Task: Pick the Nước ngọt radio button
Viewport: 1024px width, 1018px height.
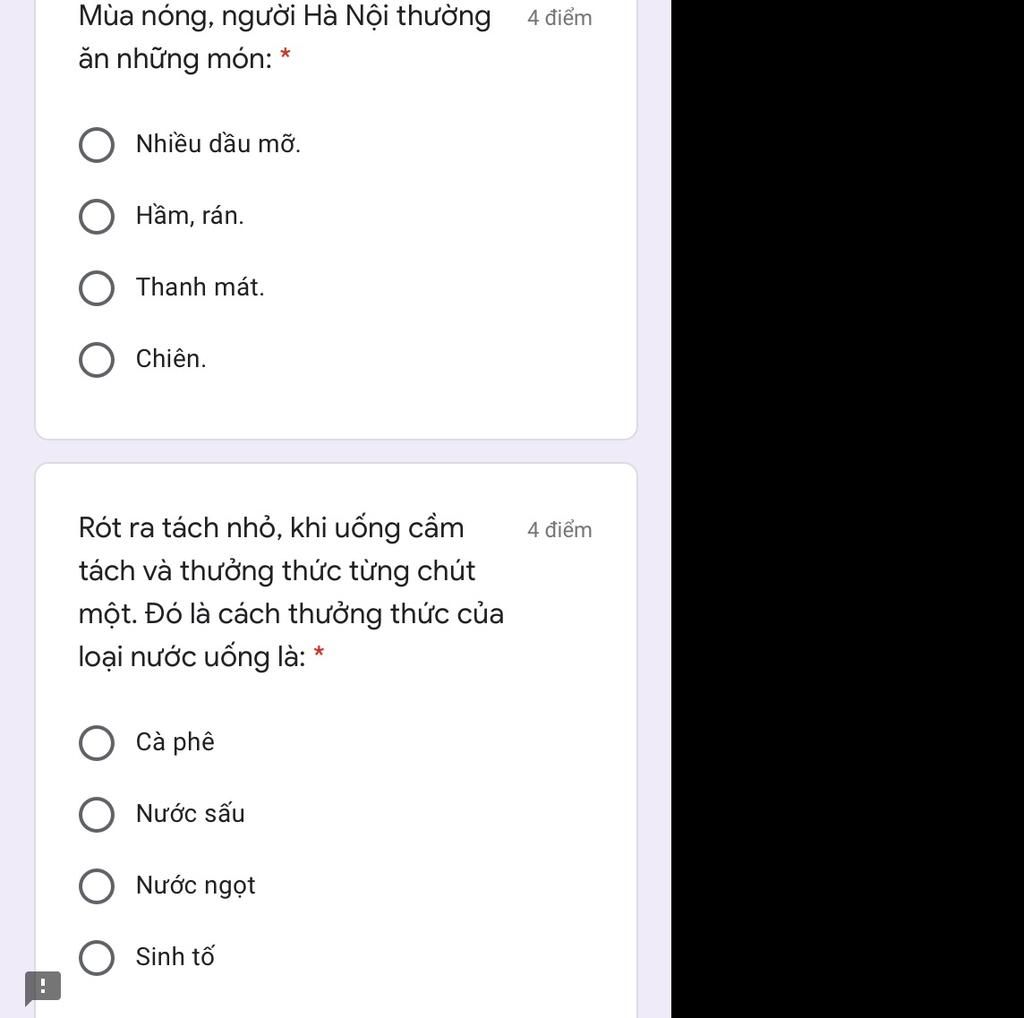Action: click(97, 886)
